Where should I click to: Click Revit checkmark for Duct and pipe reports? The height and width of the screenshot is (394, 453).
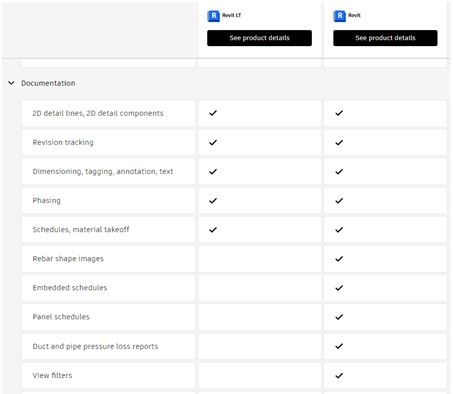(x=339, y=346)
